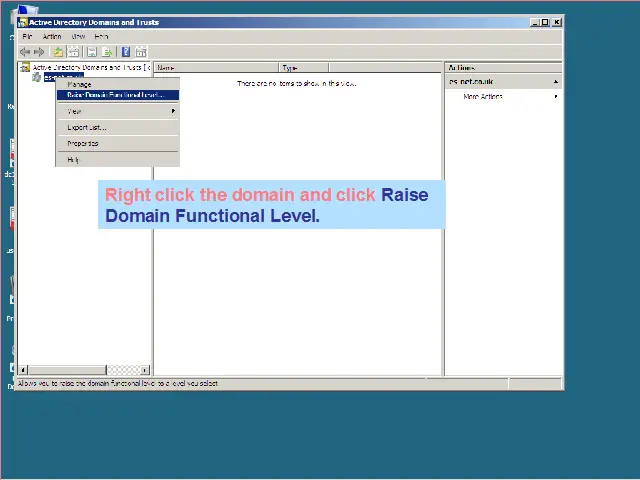Image resolution: width=640 pixels, height=480 pixels.
Task: Toggle the Show/Hide Action Pane toolbar icon
Action: click(x=141, y=52)
